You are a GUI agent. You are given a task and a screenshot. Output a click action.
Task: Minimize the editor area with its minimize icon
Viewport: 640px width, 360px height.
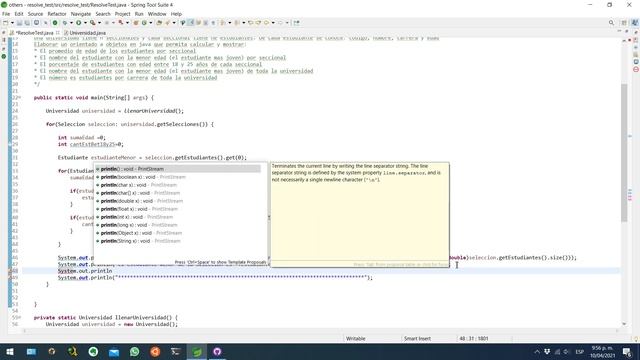(619, 31)
